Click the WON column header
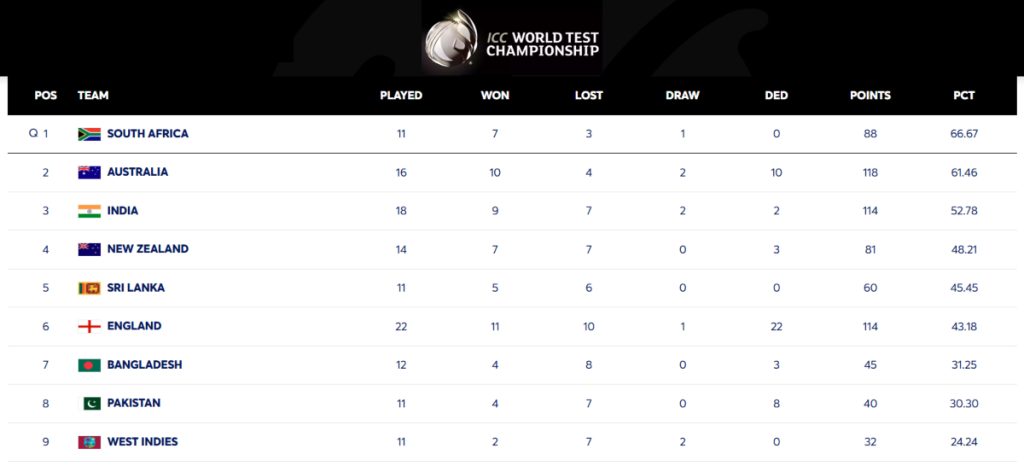Viewport: 1024px width, 466px height. [495, 96]
